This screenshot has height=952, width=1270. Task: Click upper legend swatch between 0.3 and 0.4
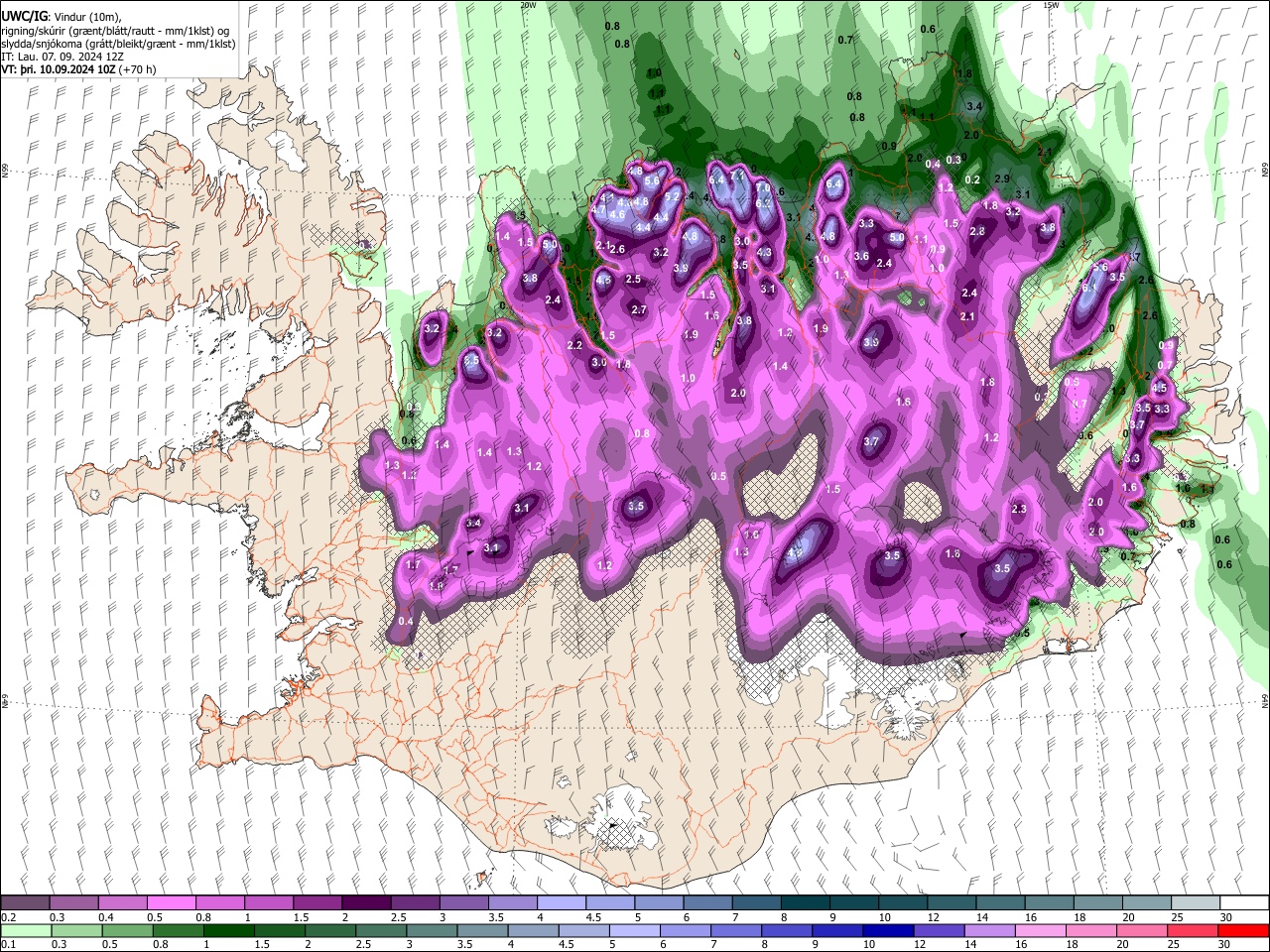pos(73,903)
